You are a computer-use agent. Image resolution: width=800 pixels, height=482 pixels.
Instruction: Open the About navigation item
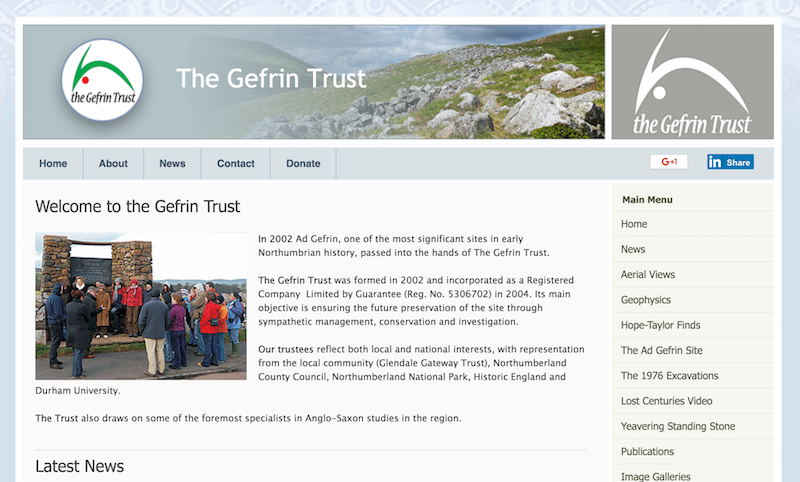tap(113, 164)
